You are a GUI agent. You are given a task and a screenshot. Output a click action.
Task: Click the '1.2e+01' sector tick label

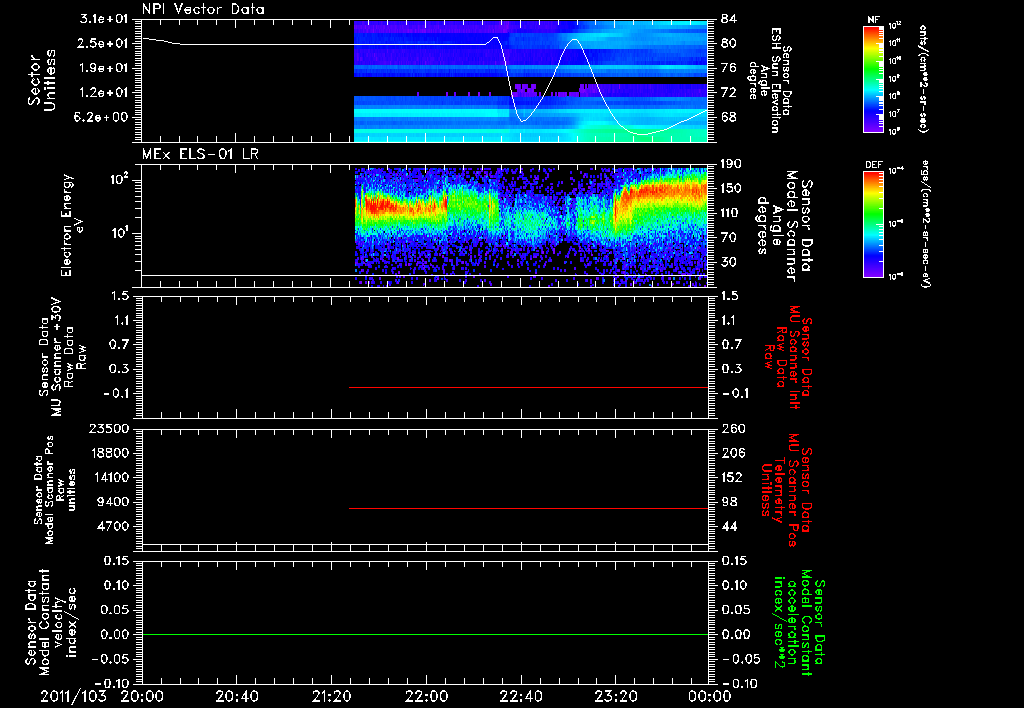tap(104, 93)
